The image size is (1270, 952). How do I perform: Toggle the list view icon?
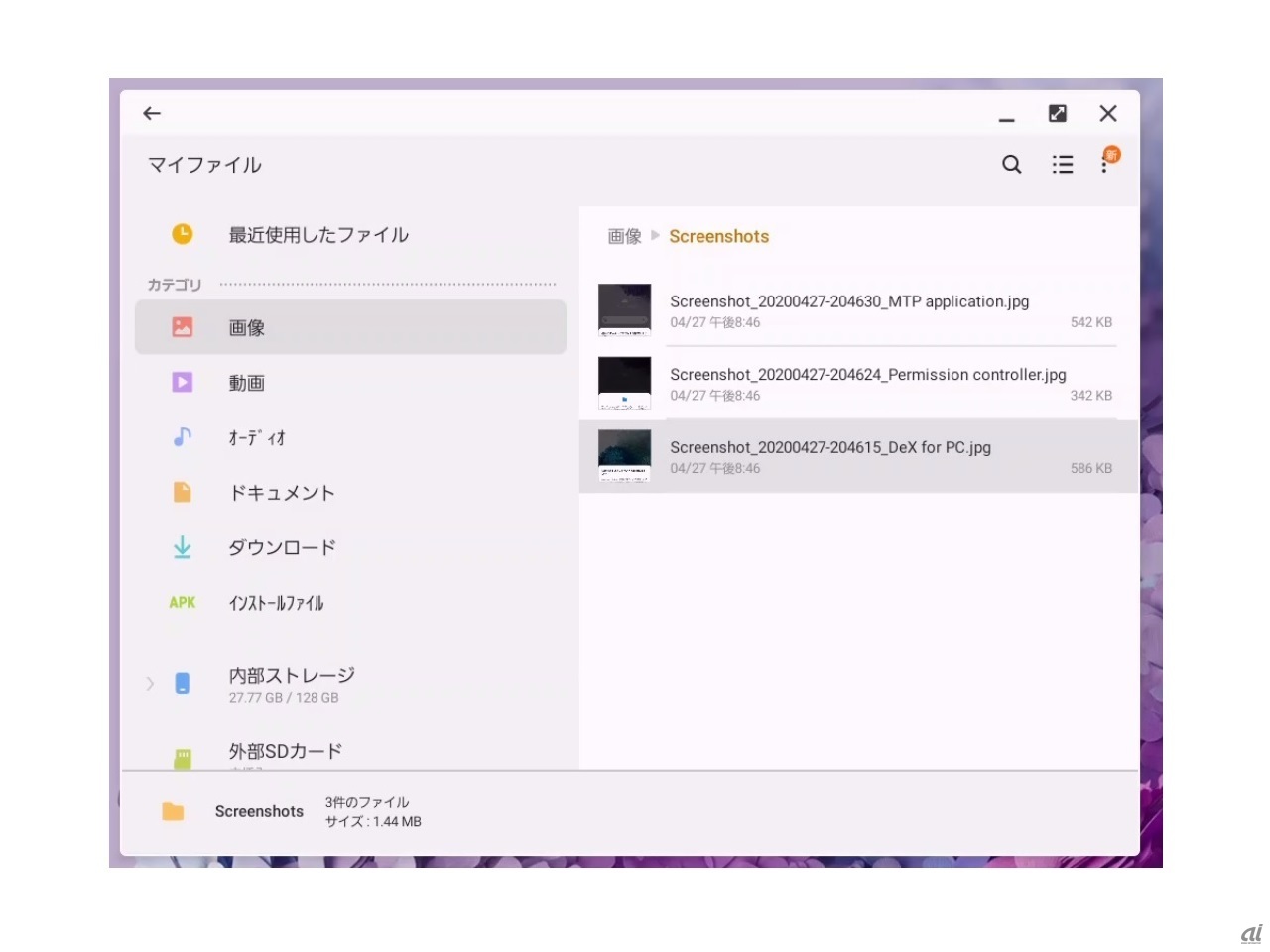click(x=1063, y=165)
